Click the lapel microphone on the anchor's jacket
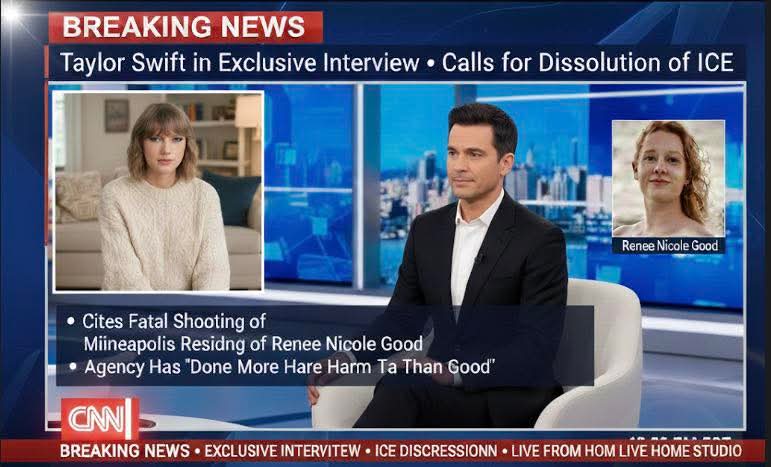Screen dimensions: 771x467 [480, 259]
